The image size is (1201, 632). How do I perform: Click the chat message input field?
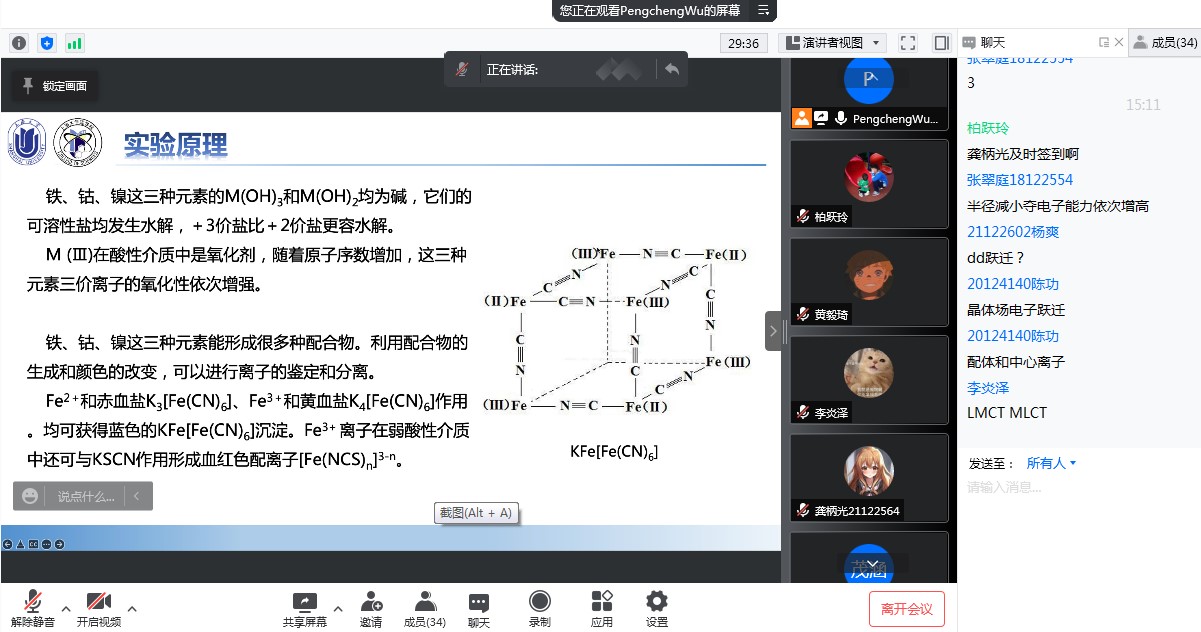pos(1078,488)
